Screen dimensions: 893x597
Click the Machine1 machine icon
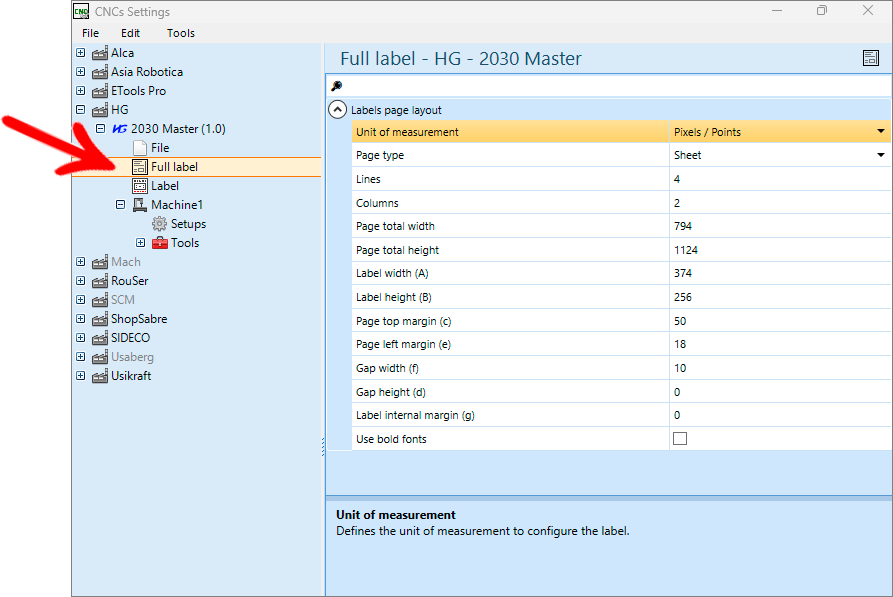tap(140, 205)
